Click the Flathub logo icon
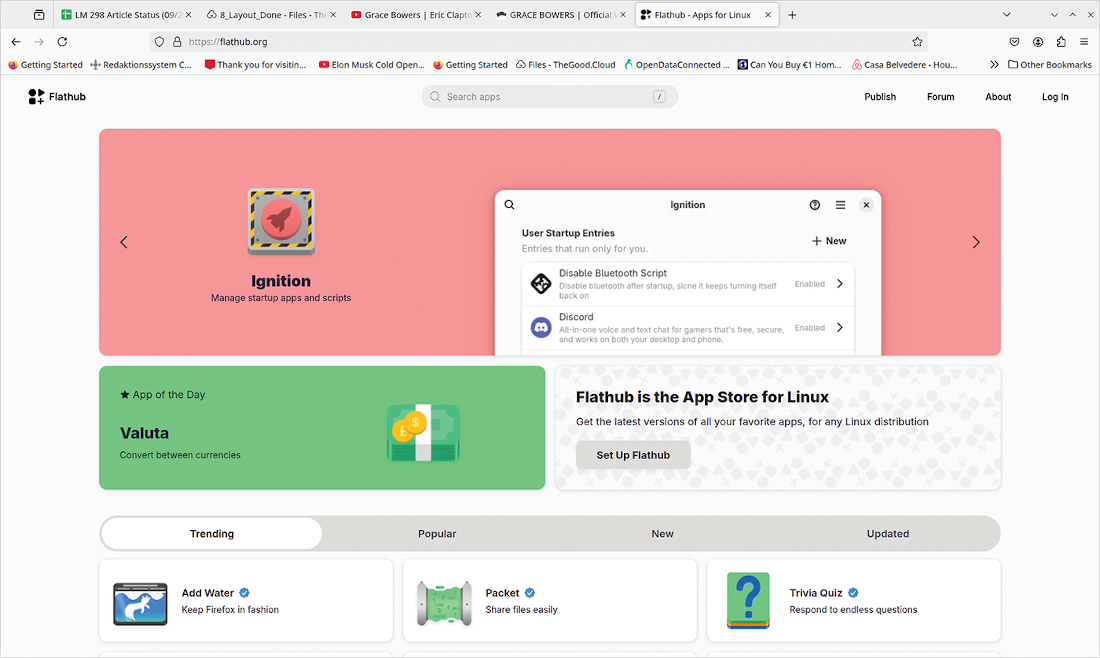Viewport: 1100px width, 658px height. (x=37, y=97)
